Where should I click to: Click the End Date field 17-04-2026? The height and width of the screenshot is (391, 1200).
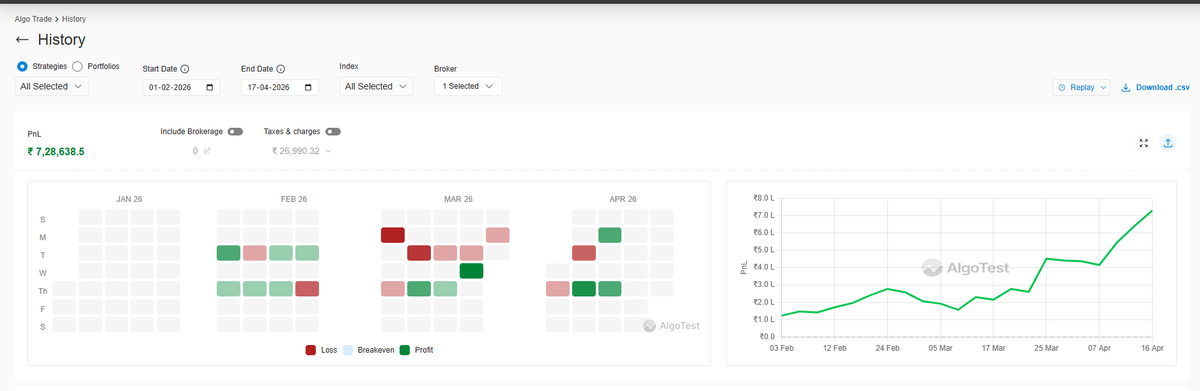coord(279,87)
